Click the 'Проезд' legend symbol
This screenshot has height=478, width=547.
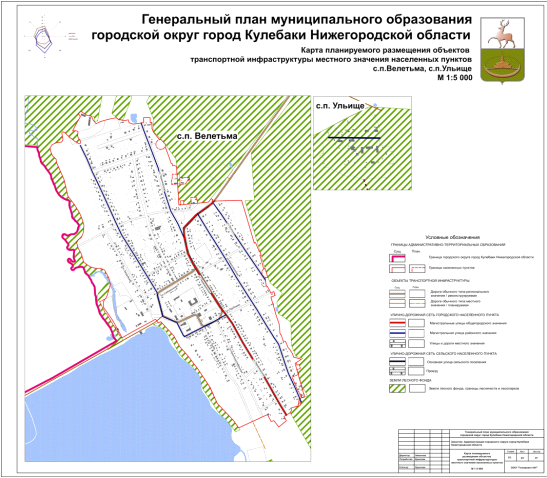click(x=397, y=371)
